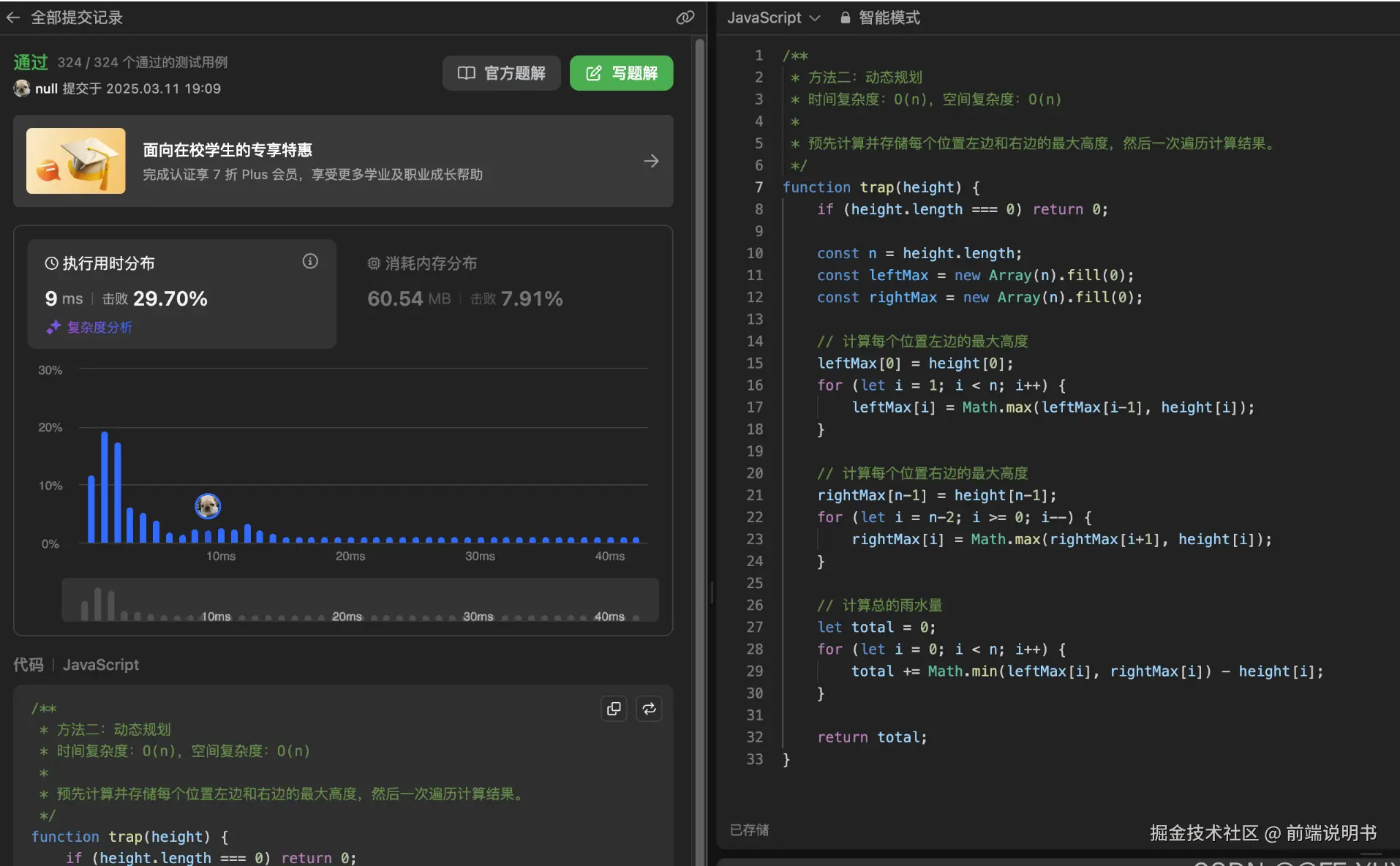1400x866 pixels.
Task: Select the 执行用时分布 runtime card
Action: (x=182, y=294)
